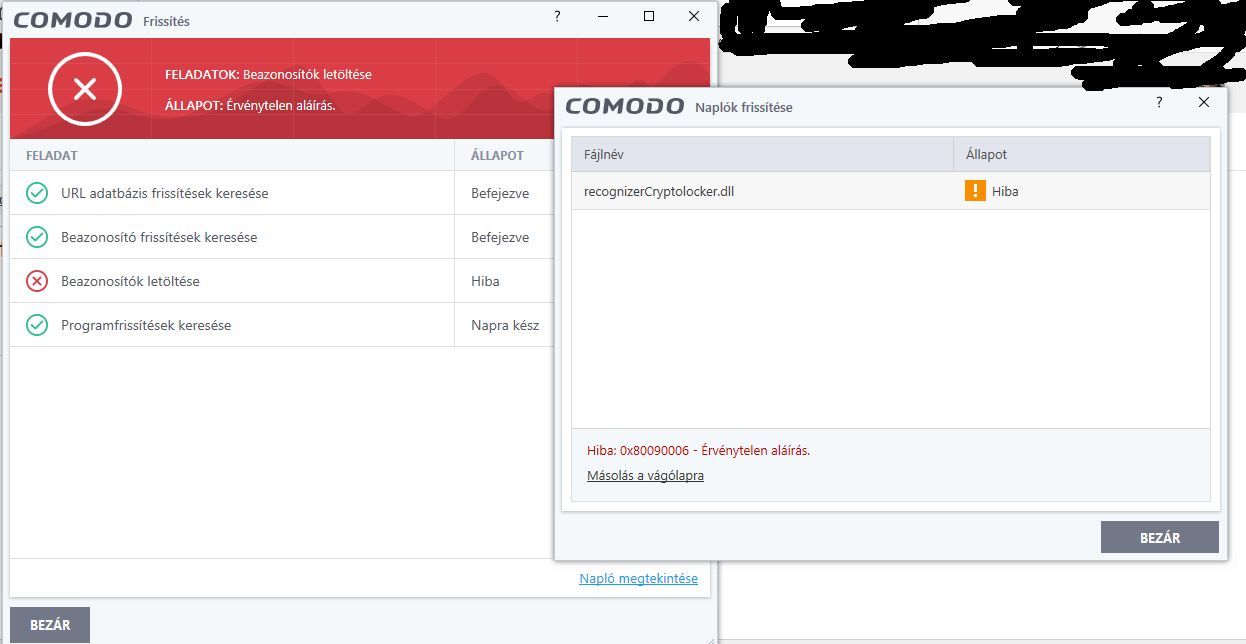
Task: Select the Hiba status text in file row
Action: (1005, 191)
